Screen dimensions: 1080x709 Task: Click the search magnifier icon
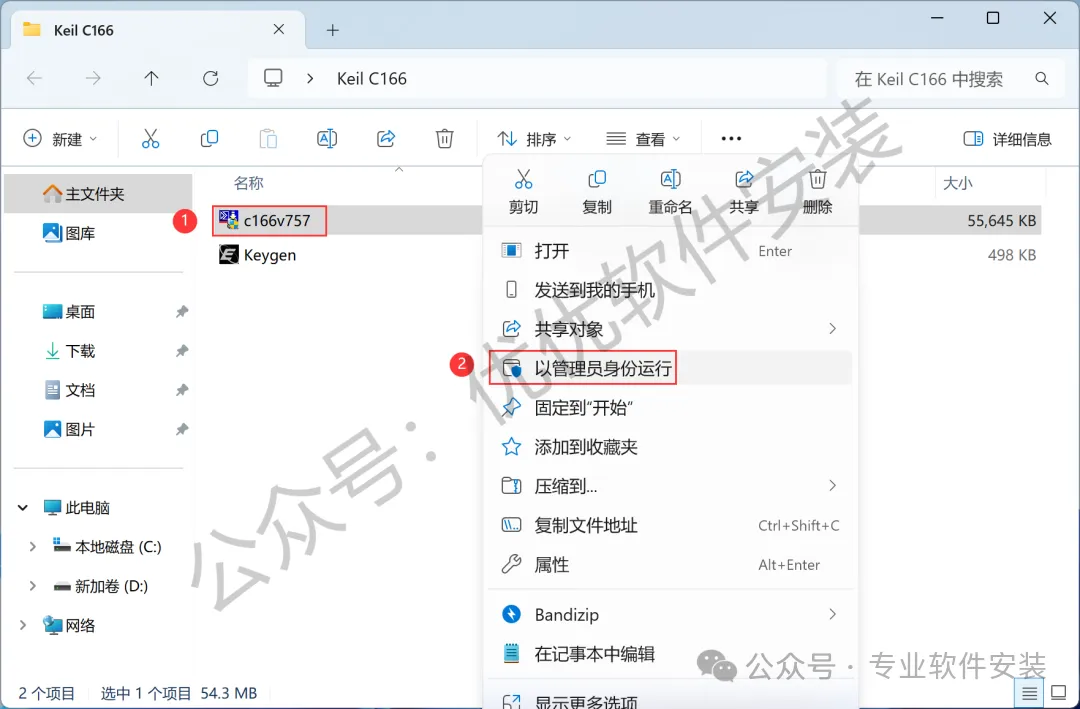point(1042,79)
